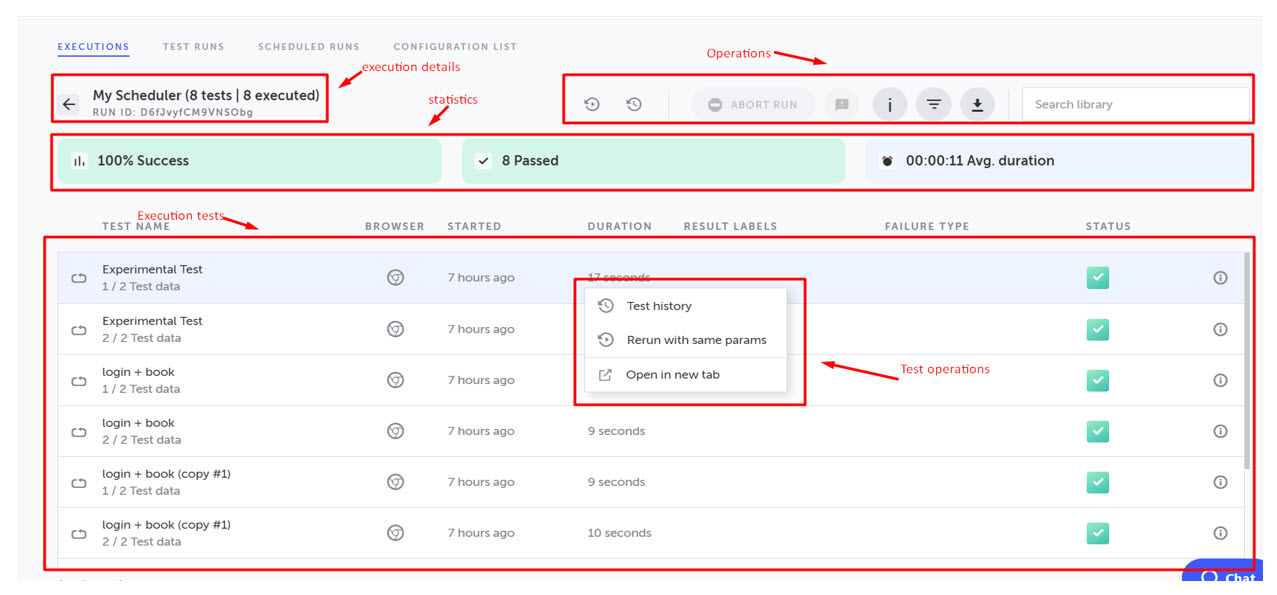Expand loop icon of login + book 1/2 row
The image size is (1277, 595).
point(79,380)
